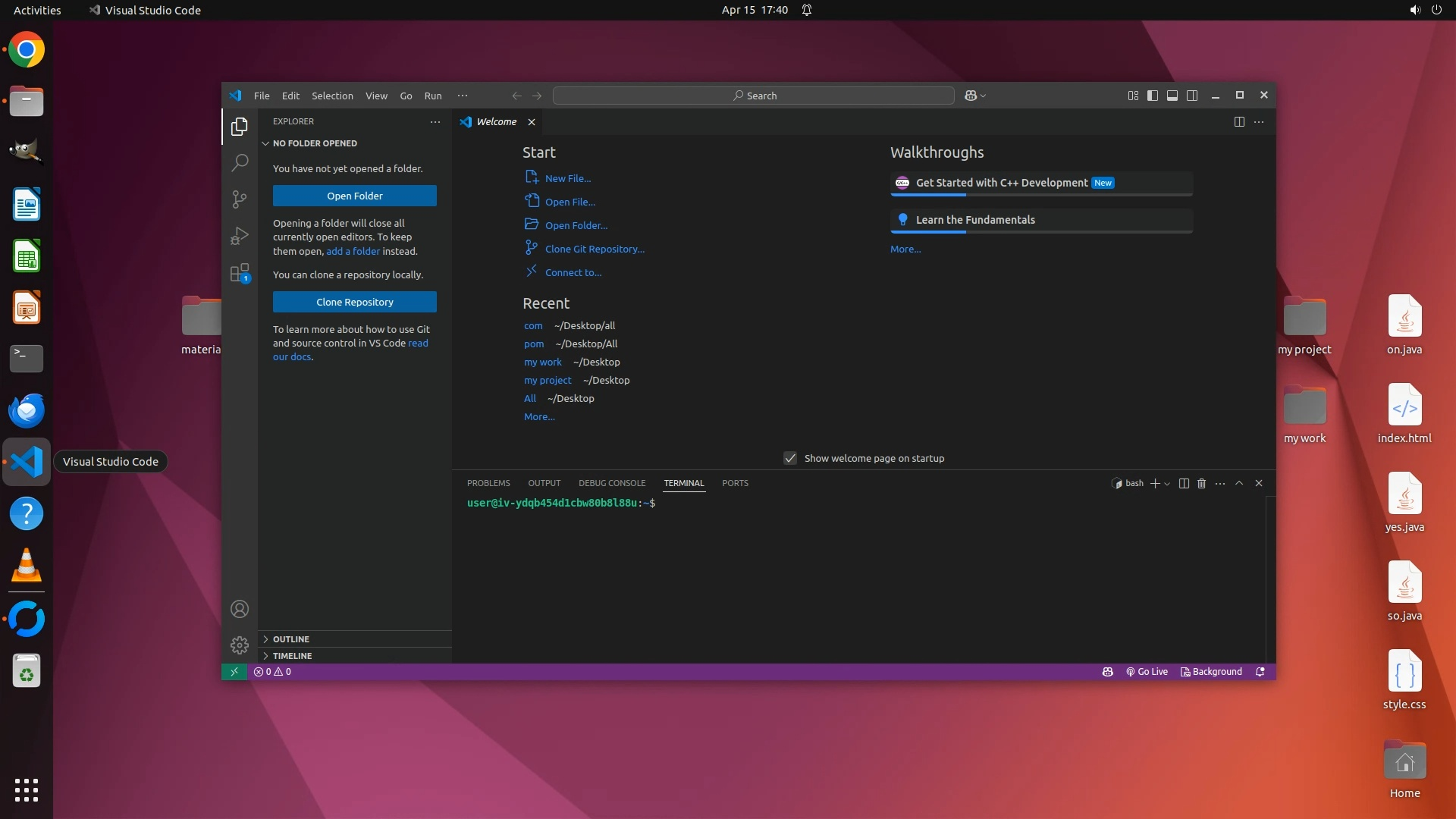The height and width of the screenshot is (819, 1456).
Task: Open the new terminal launch profile dropdown
Action: [1167, 483]
